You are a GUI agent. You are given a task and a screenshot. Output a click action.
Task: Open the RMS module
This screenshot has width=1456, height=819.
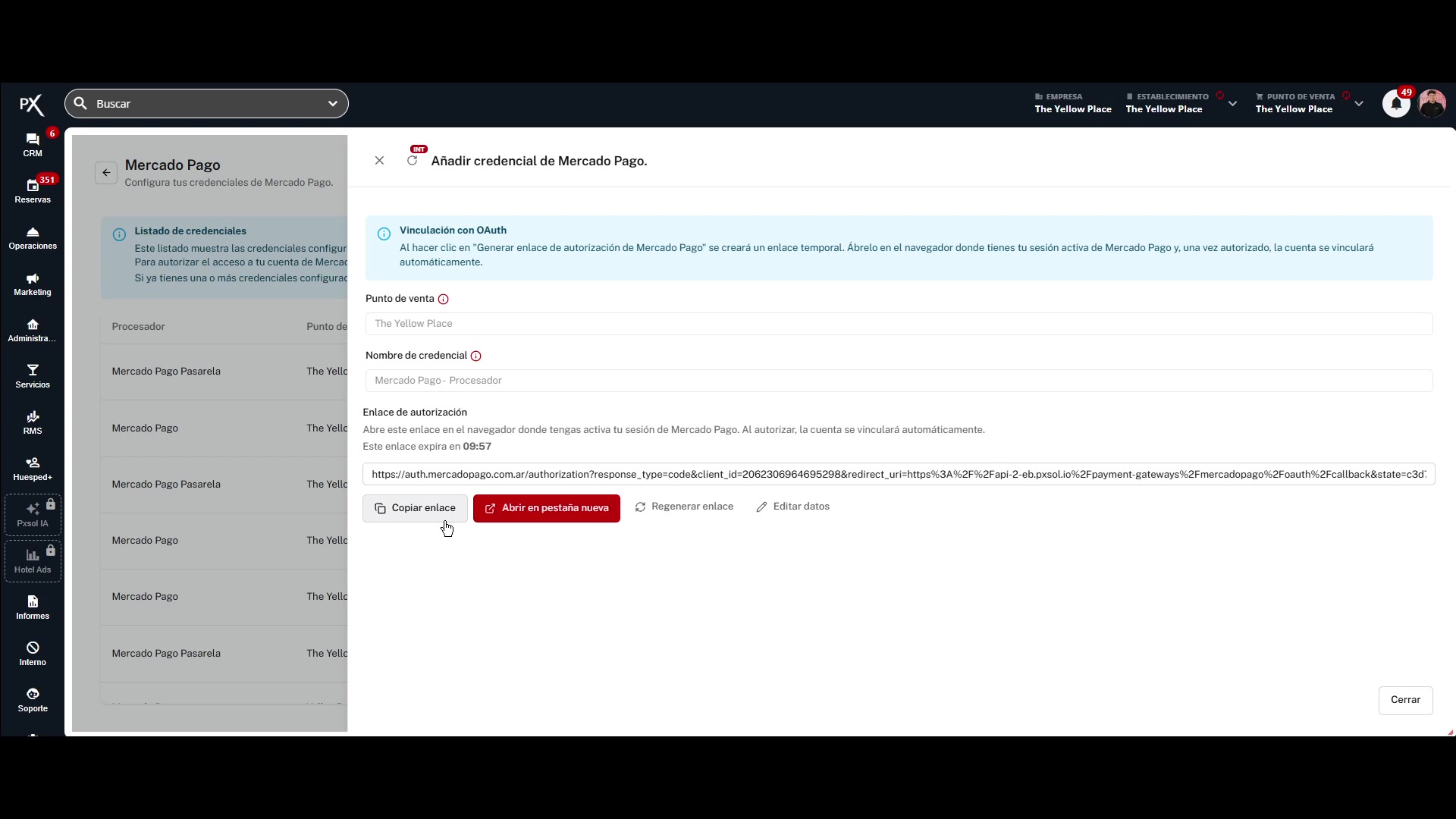pyautogui.click(x=33, y=423)
